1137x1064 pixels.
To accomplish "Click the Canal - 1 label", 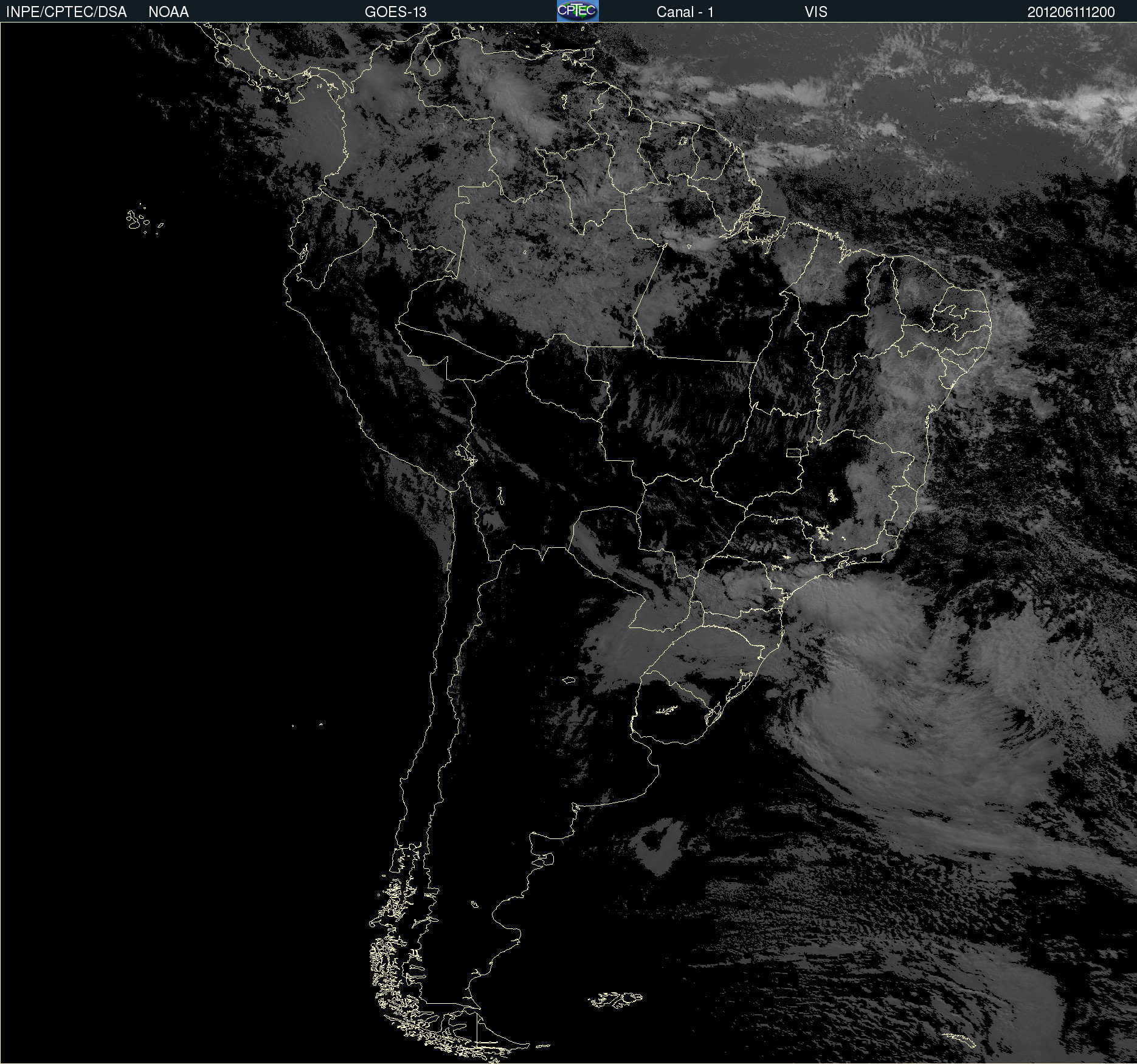I will [685, 12].
